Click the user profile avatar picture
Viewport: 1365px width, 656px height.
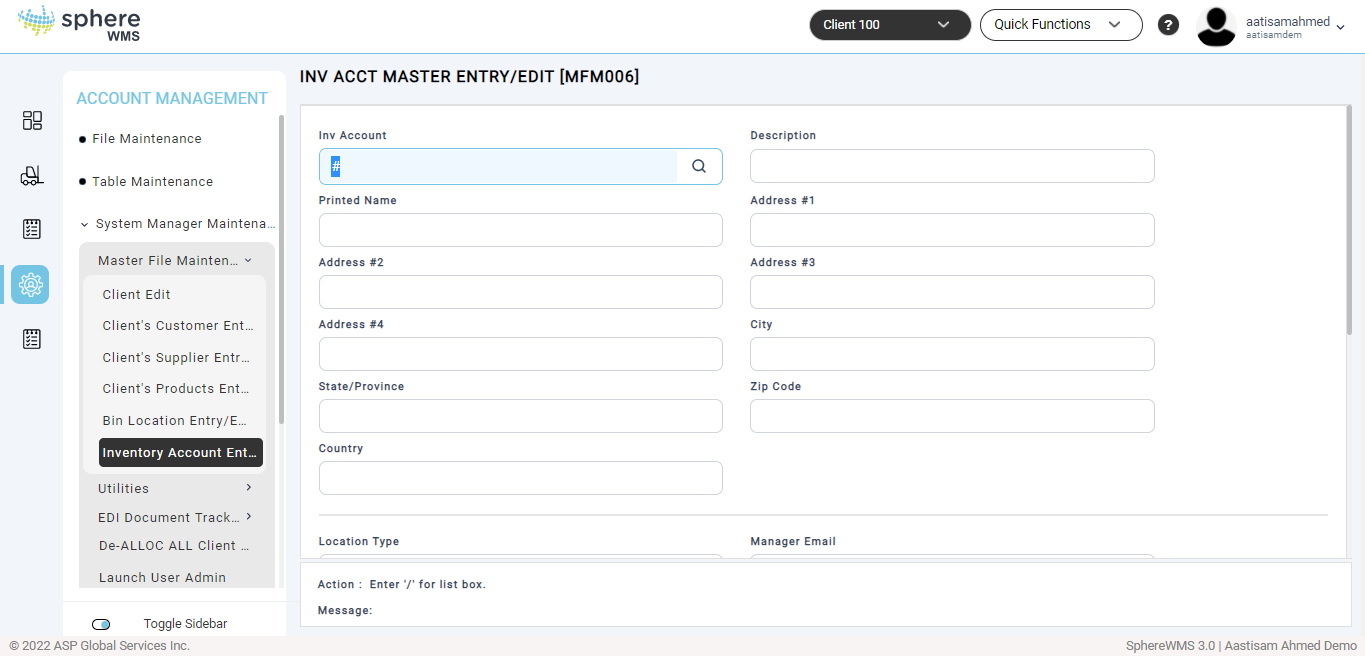(x=1216, y=26)
